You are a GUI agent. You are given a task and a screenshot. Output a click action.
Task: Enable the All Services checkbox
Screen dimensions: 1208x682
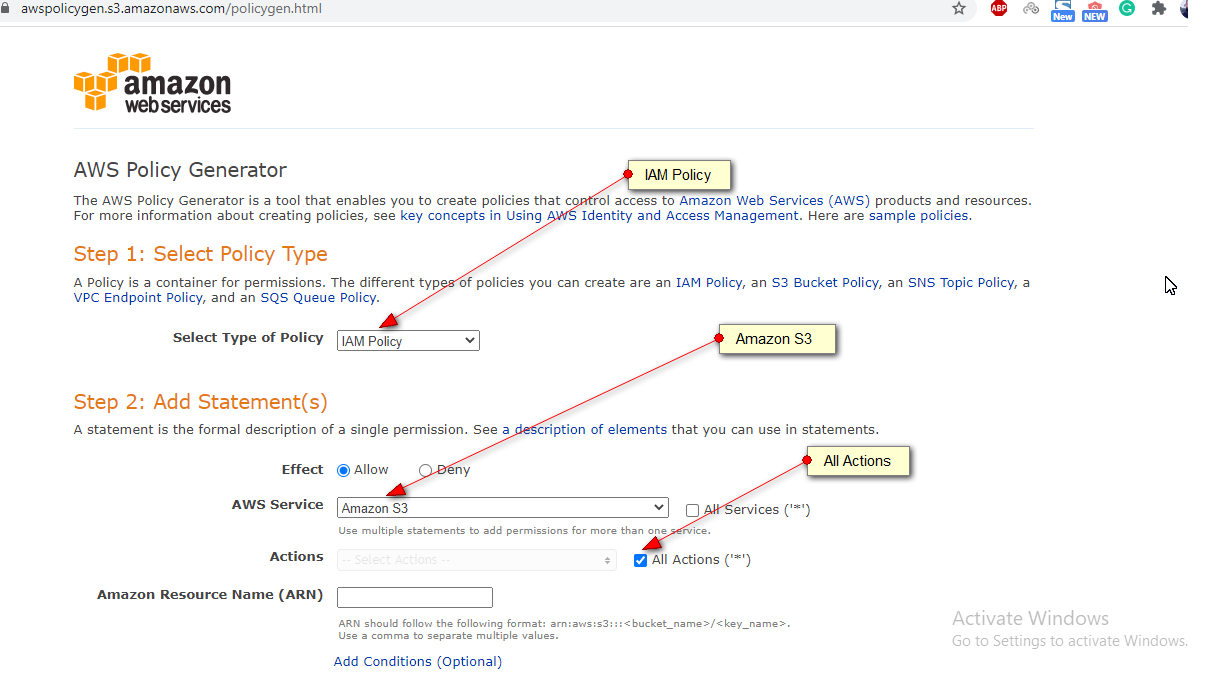click(692, 510)
